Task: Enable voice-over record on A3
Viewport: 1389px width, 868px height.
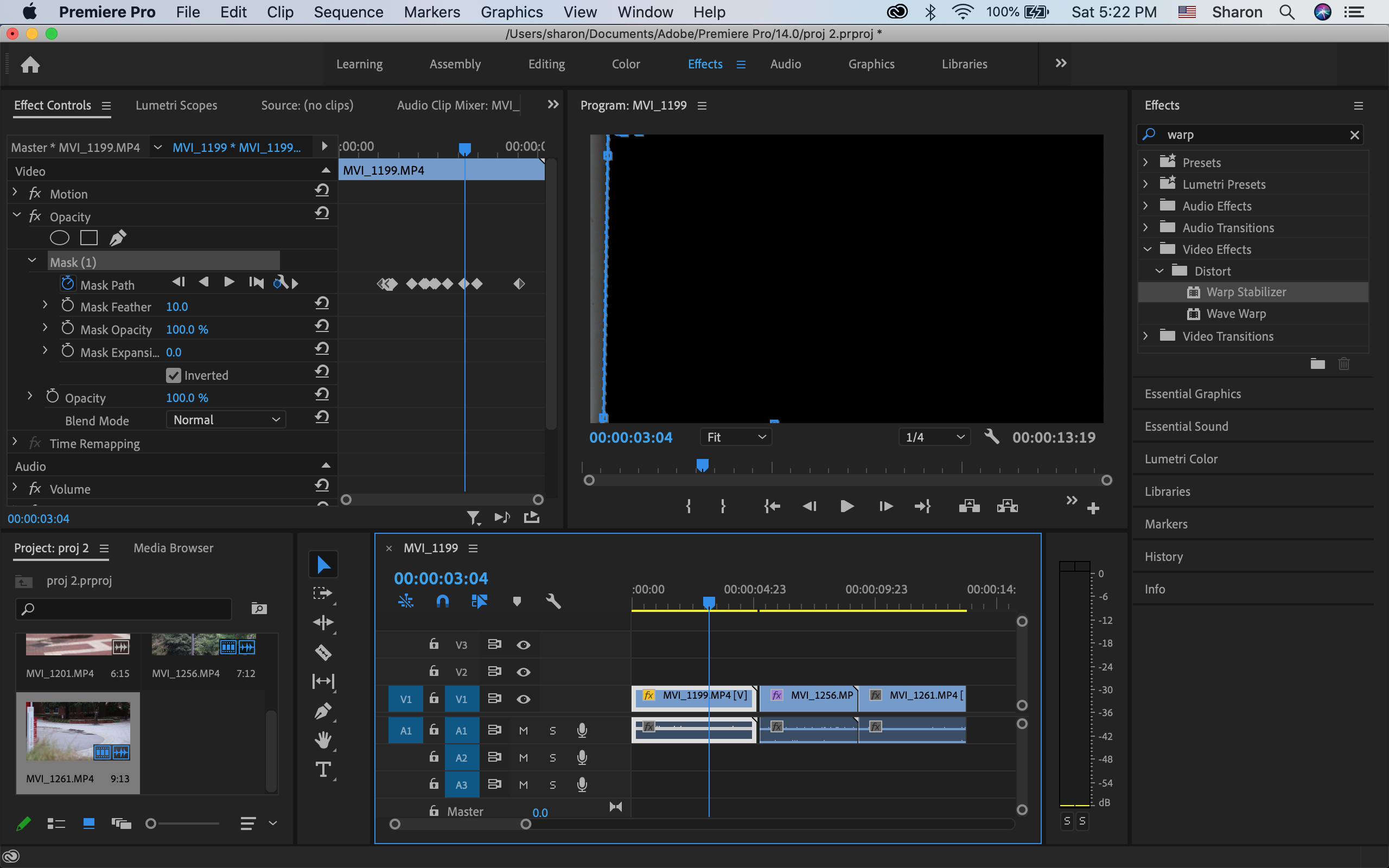Action: (x=582, y=785)
